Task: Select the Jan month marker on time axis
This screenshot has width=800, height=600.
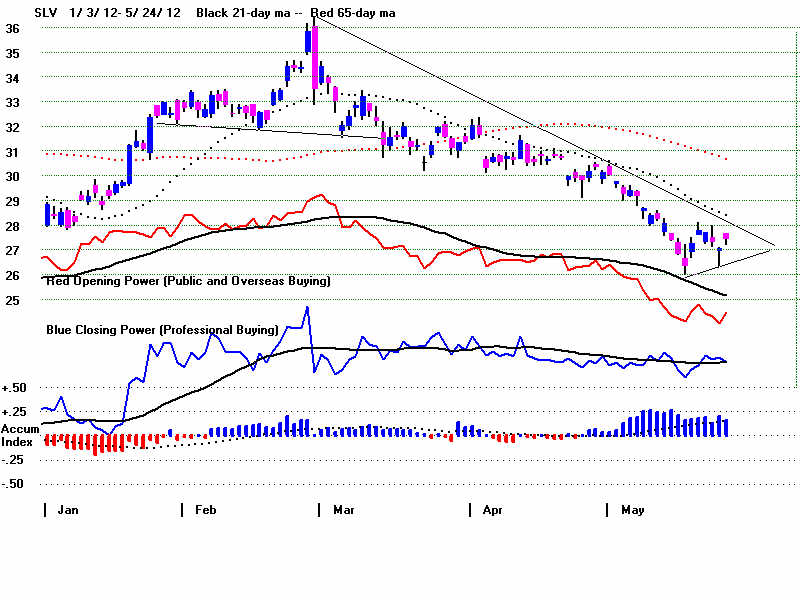Action: coord(66,510)
